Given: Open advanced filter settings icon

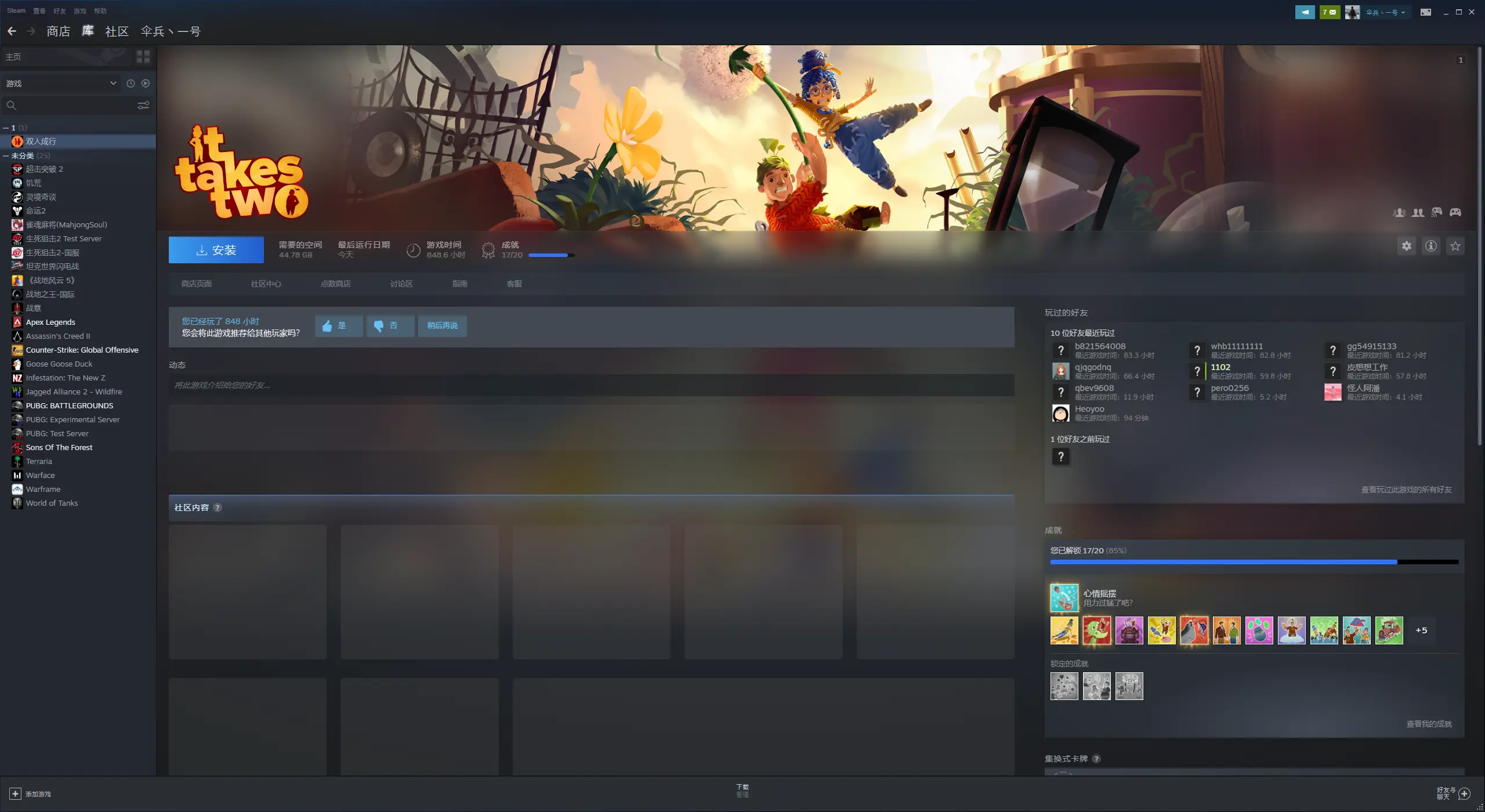Looking at the screenshot, I should [x=143, y=106].
